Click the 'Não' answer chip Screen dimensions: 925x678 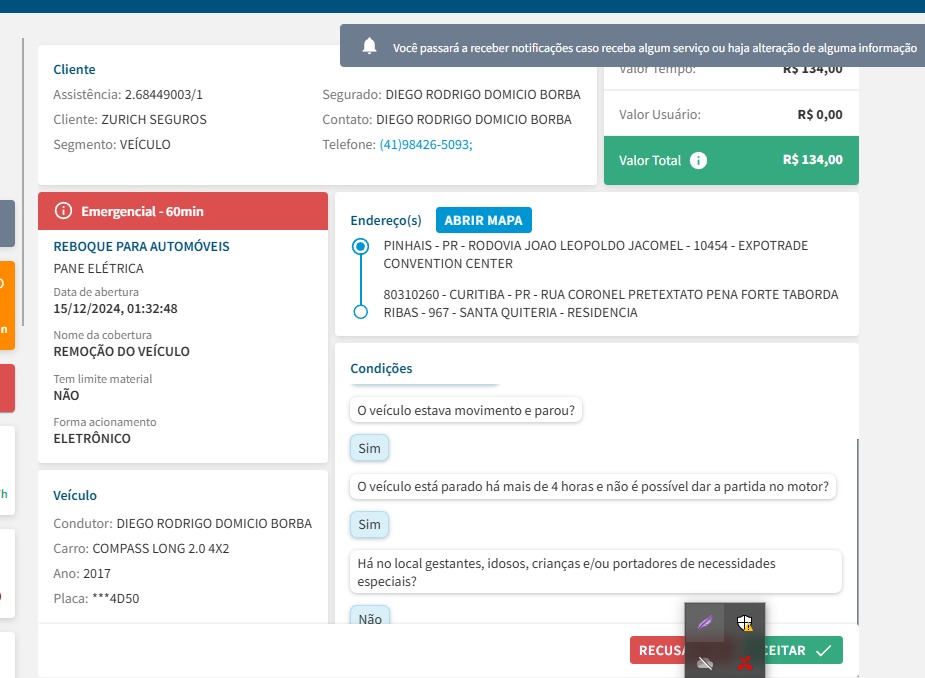[370, 617]
